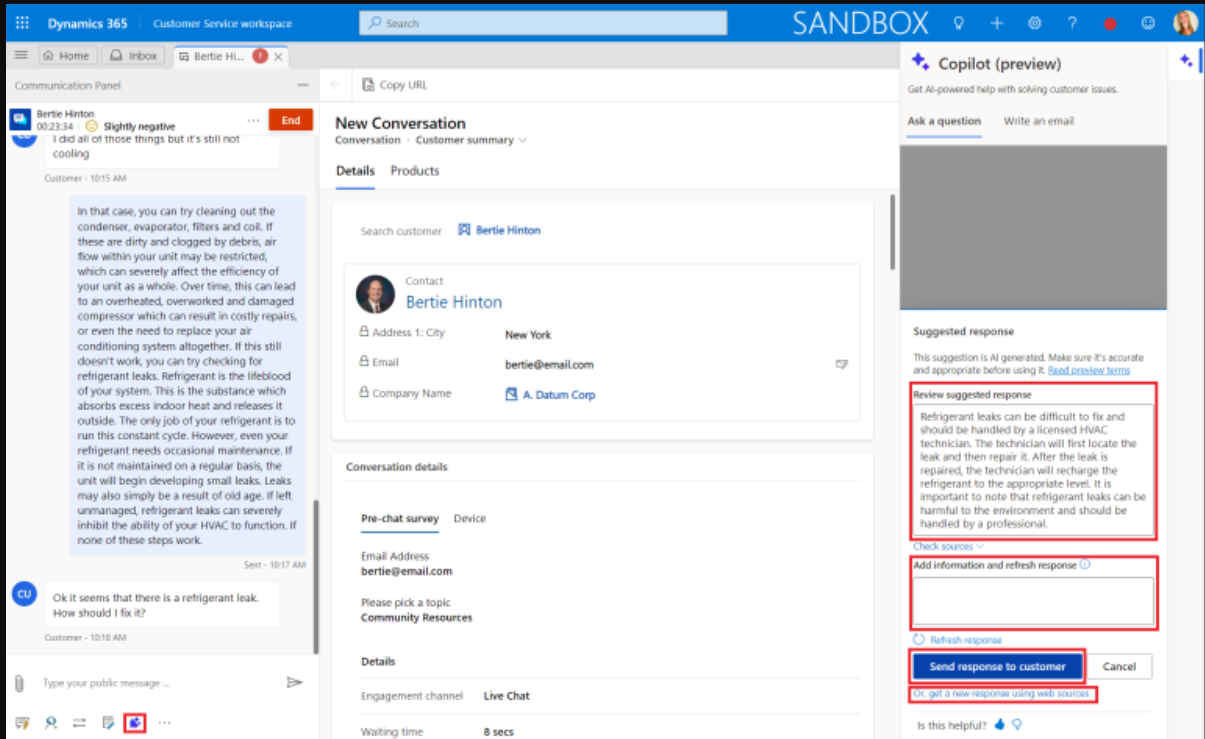End the conversation with Bertie Hinton
The height and width of the screenshot is (739, 1205).
(290, 120)
